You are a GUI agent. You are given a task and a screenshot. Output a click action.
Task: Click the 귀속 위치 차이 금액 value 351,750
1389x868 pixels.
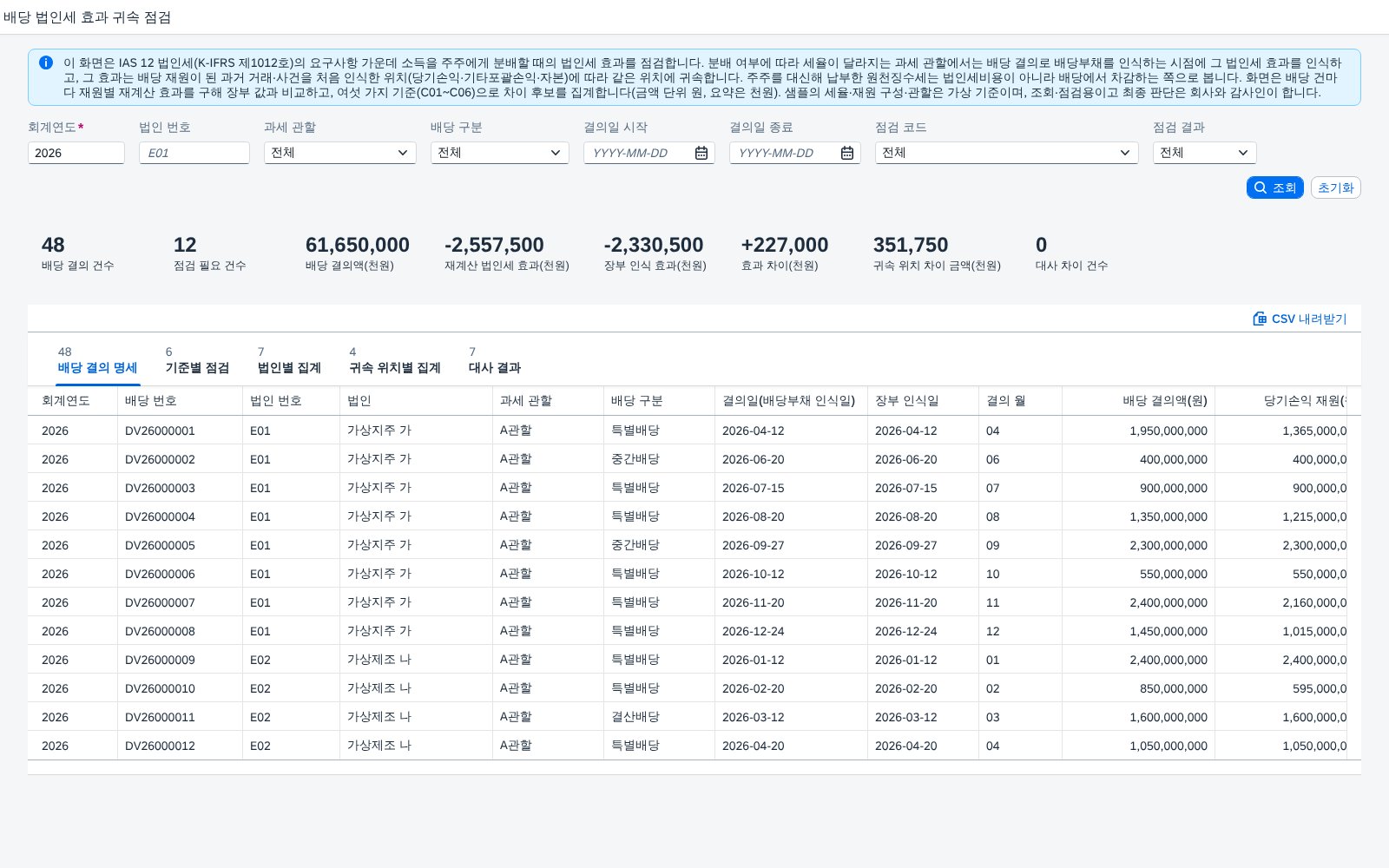(x=911, y=245)
